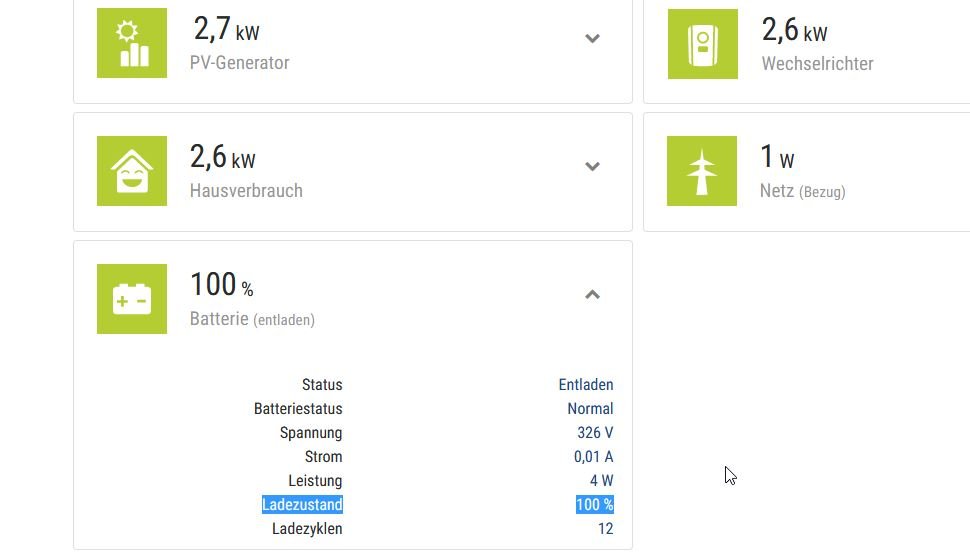Screen dimensions: 970x556
Task: Click the PV-Generator solar panel icon
Action: (132, 43)
